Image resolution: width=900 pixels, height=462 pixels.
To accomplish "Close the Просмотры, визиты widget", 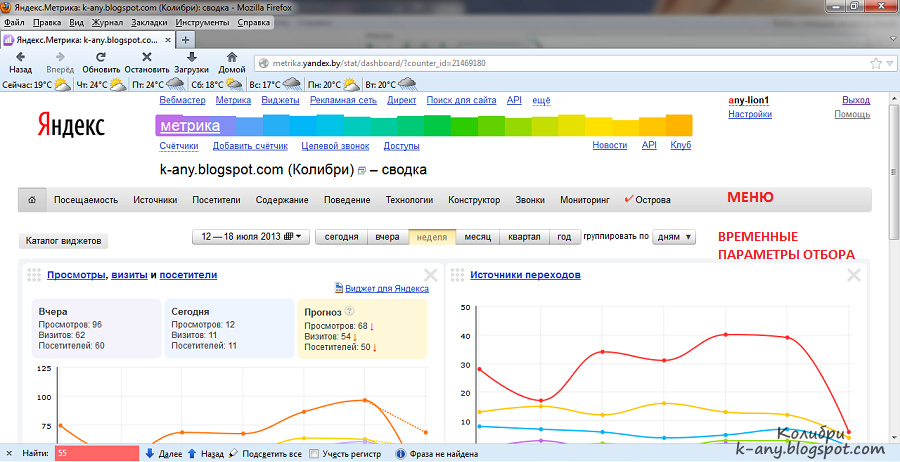I will (430, 275).
